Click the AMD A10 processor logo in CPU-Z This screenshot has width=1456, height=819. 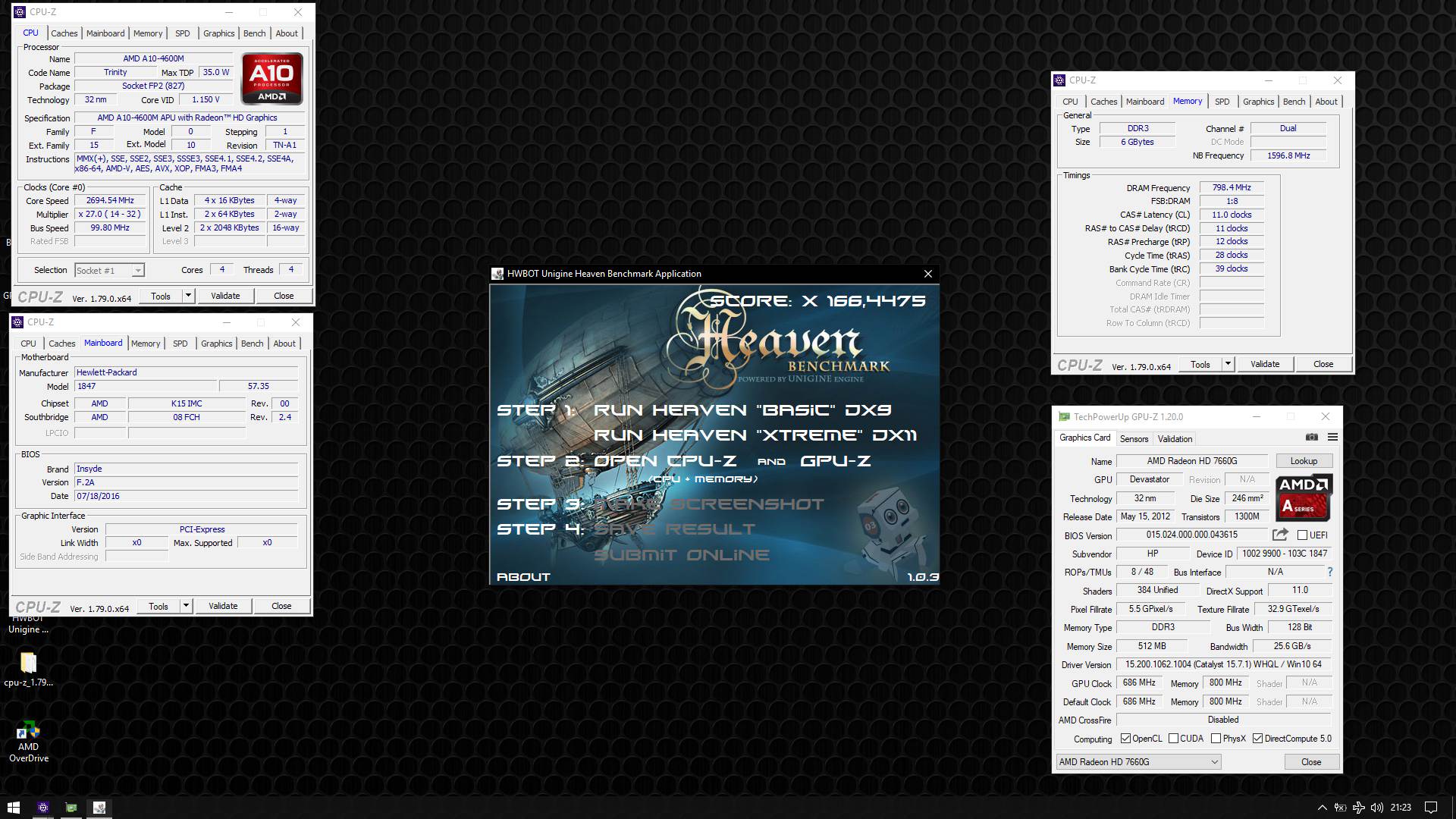point(272,78)
